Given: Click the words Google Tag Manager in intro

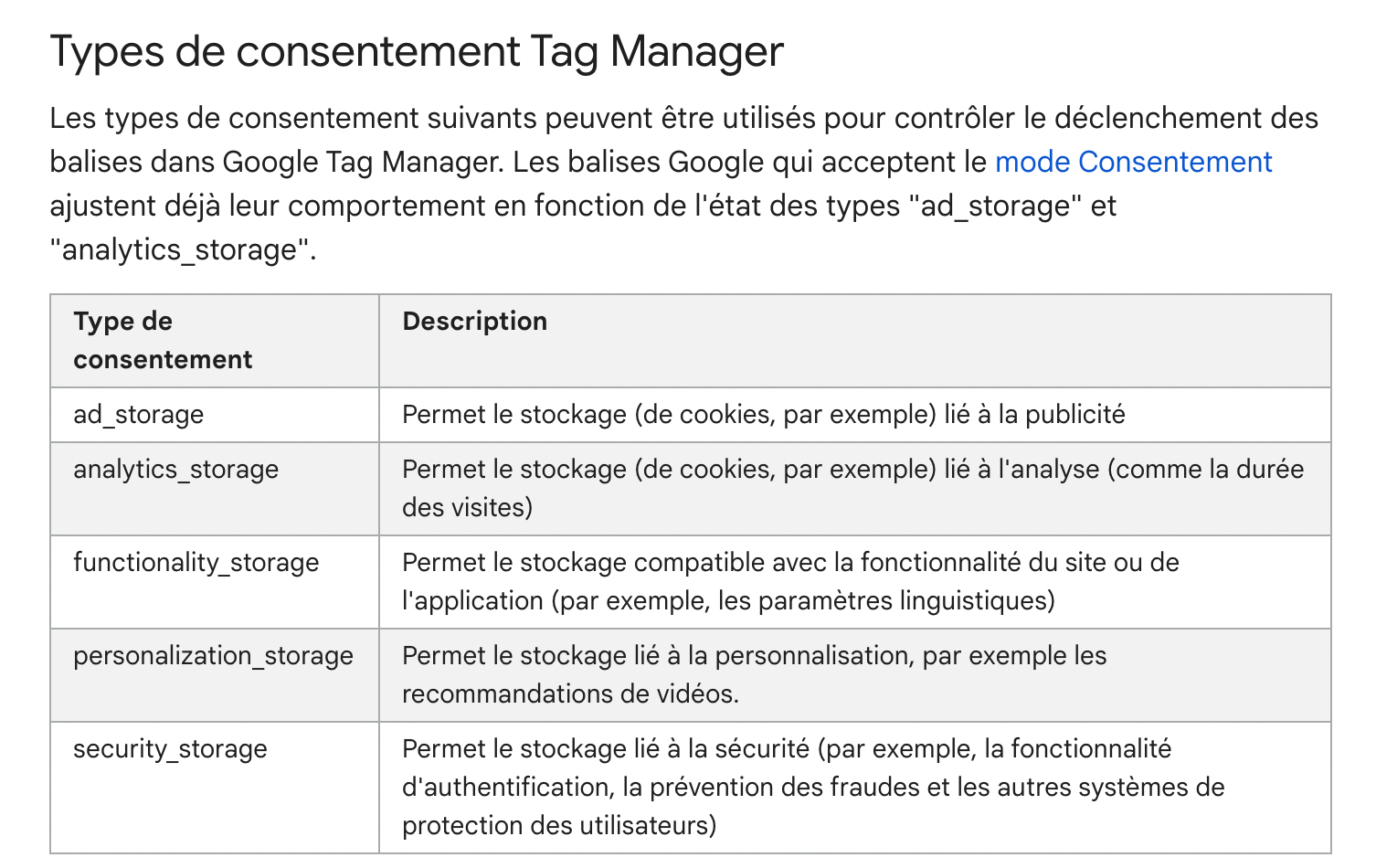Looking at the screenshot, I should 362,162.
